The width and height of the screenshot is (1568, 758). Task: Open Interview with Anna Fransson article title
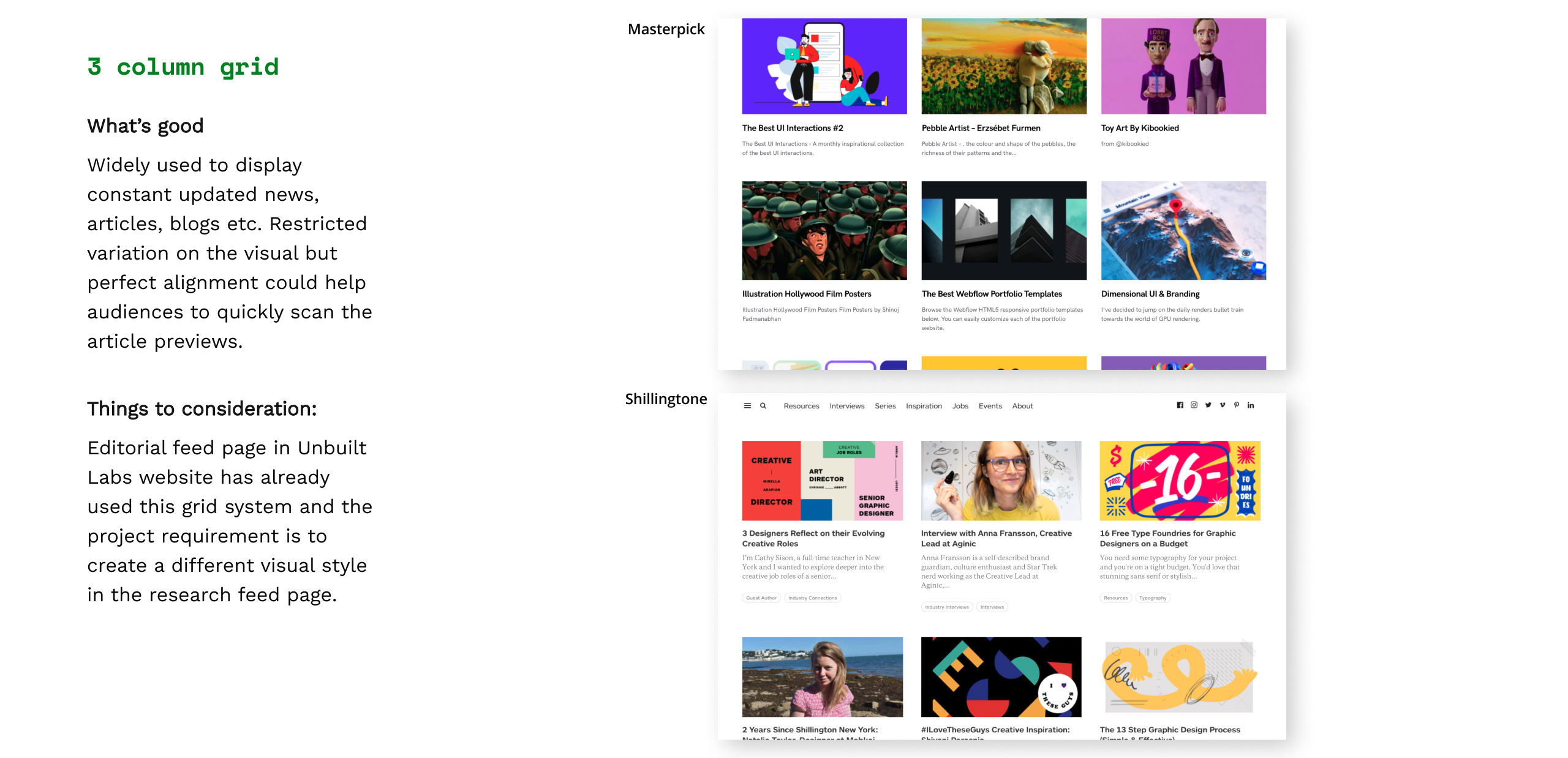point(997,538)
